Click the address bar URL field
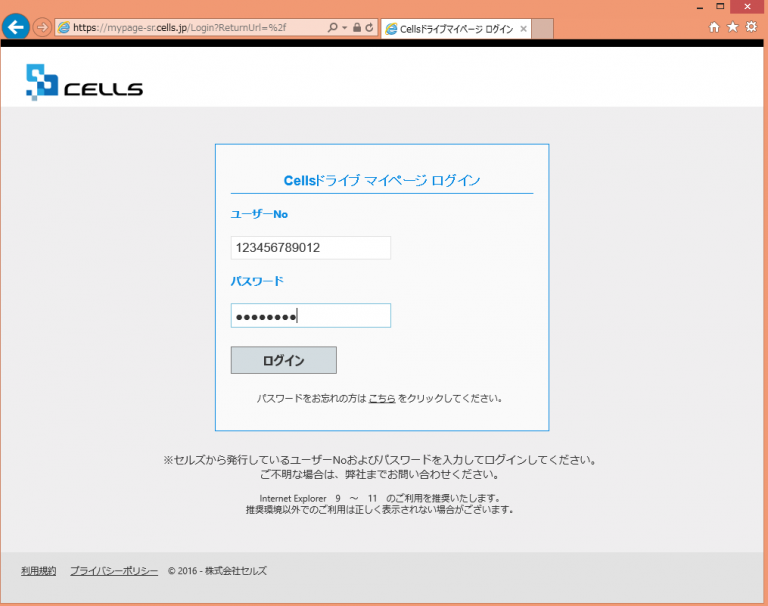 pyautogui.click(x=190, y=28)
